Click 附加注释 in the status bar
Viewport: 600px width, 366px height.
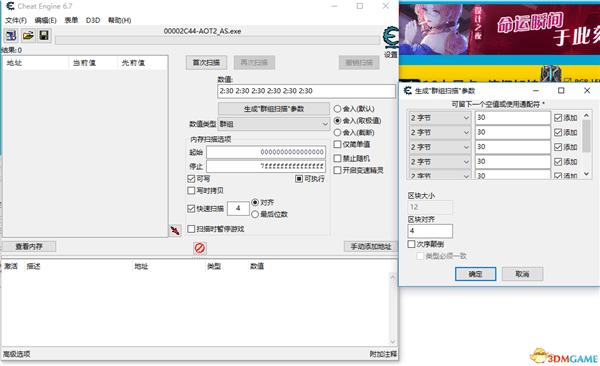[383, 354]
